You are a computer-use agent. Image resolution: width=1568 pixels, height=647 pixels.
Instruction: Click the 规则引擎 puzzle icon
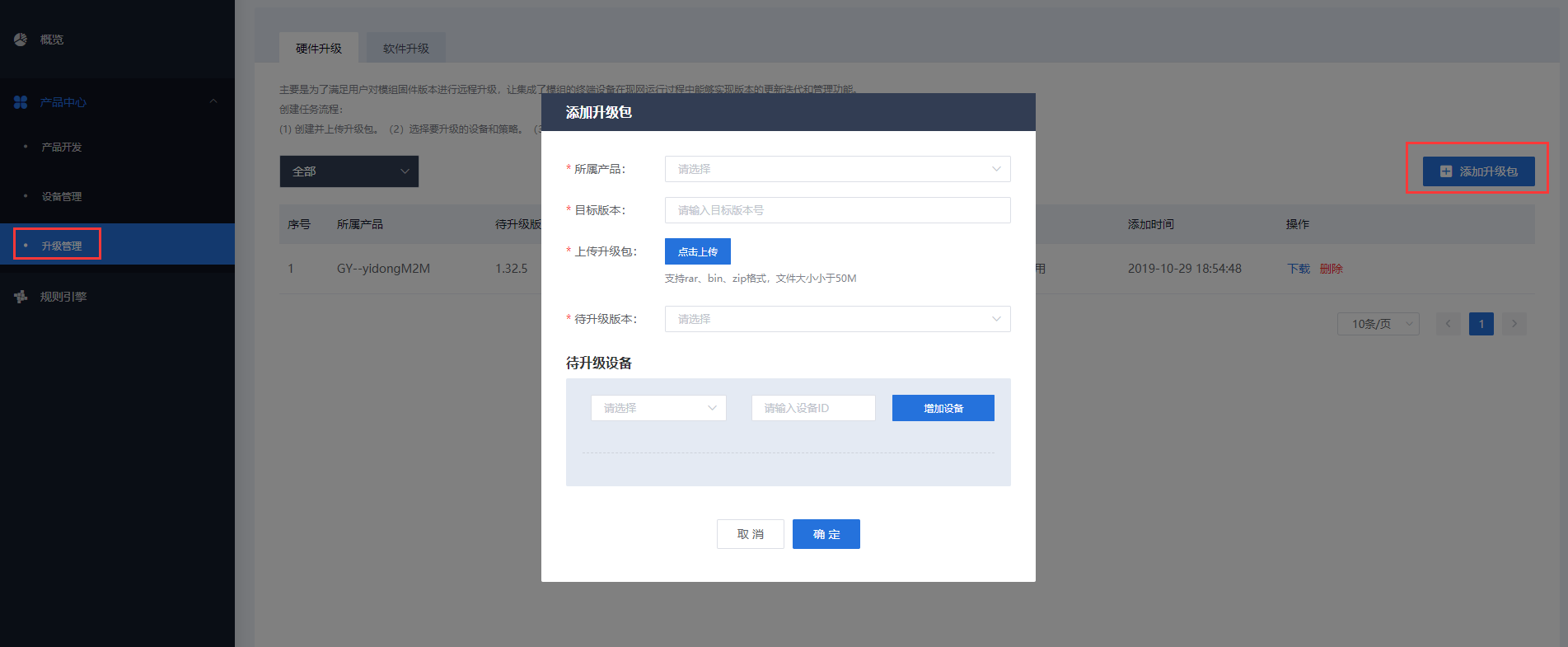[x=21, y=297]
